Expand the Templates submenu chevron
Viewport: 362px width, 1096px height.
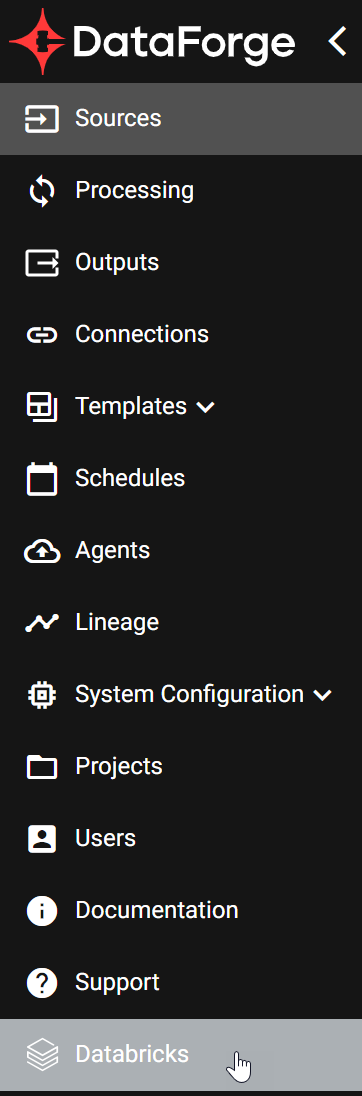(x=205, y=407)
